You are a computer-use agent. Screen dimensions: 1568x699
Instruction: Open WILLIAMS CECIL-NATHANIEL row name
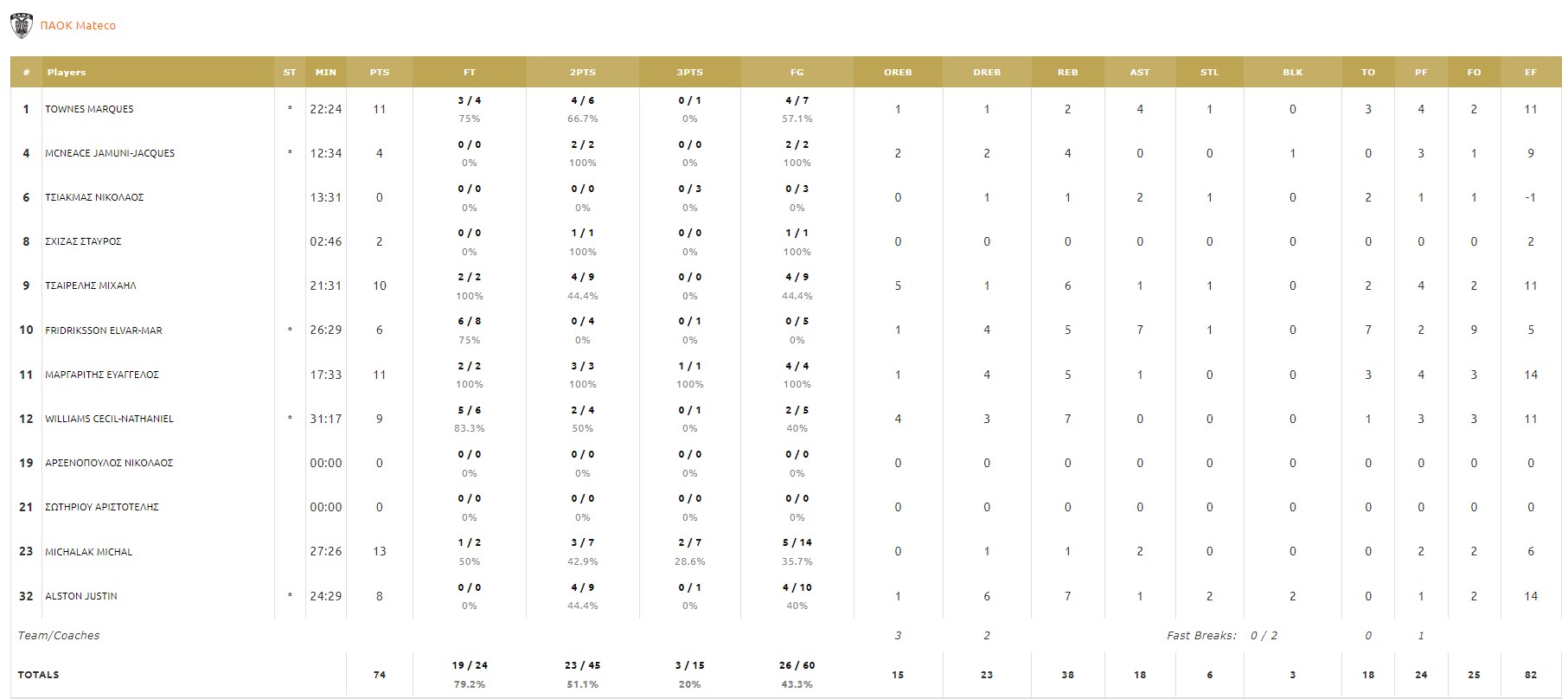point(109,419)
